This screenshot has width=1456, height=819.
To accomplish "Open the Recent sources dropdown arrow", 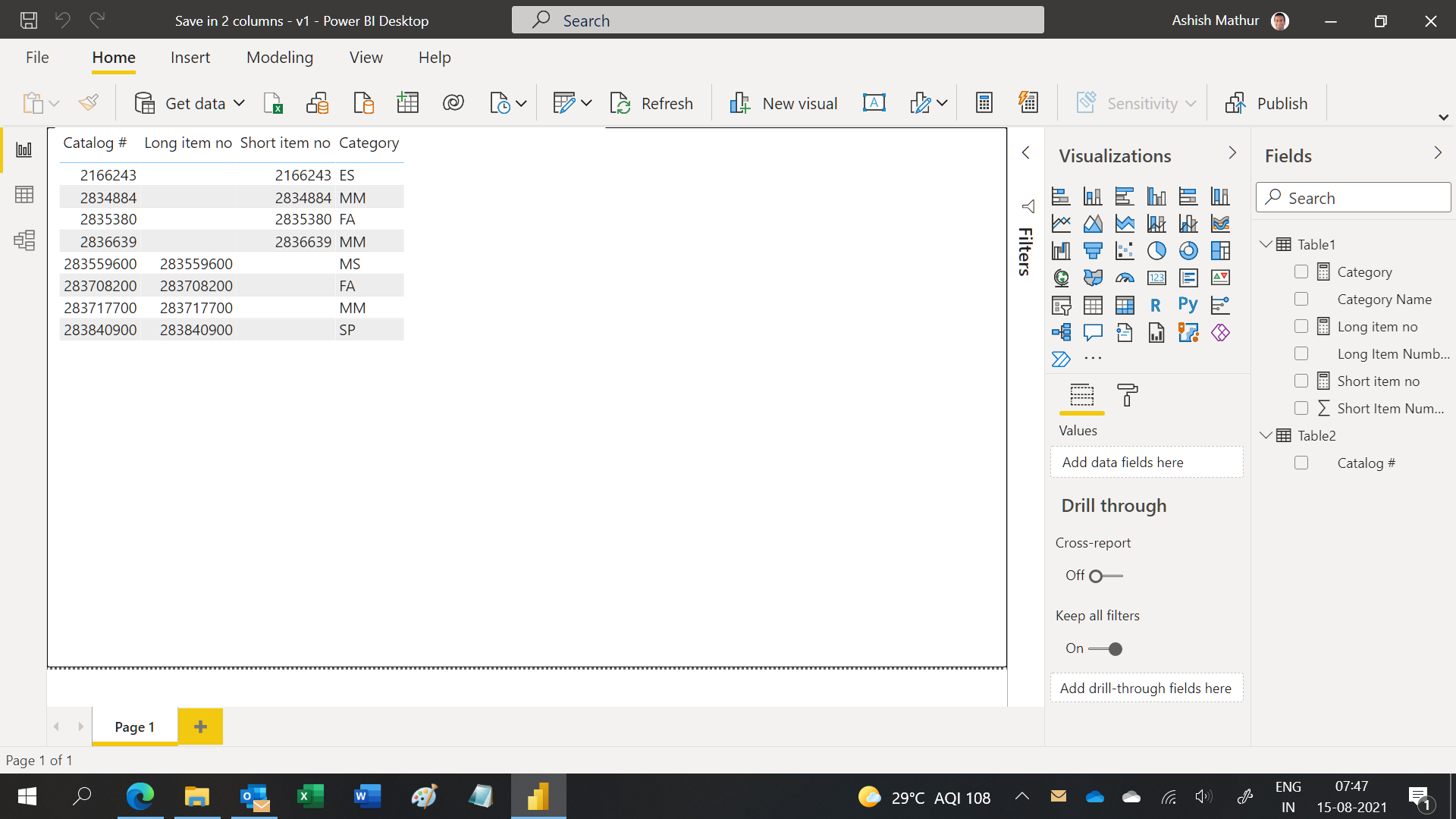I will pyautogui.click(x=522, y=103).
